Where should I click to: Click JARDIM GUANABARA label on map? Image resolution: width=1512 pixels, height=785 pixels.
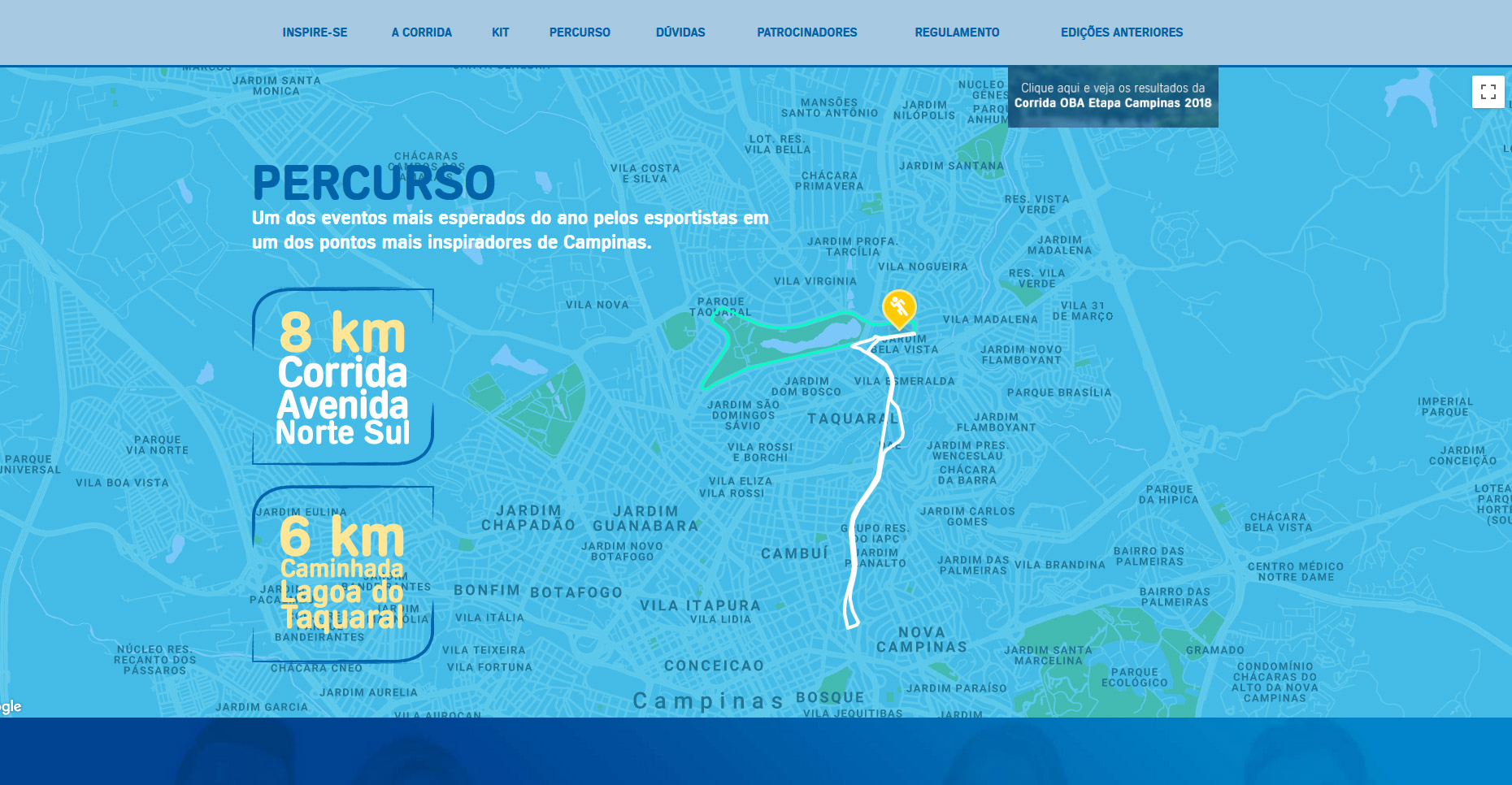point(645,518)
